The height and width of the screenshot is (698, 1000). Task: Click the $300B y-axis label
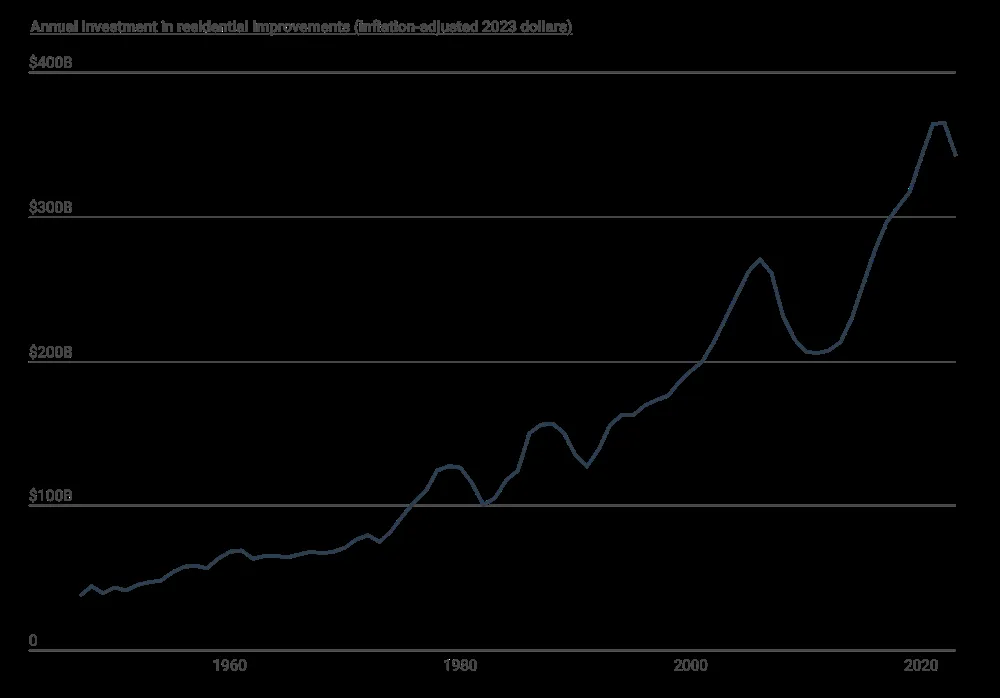[x=51, y=207]
